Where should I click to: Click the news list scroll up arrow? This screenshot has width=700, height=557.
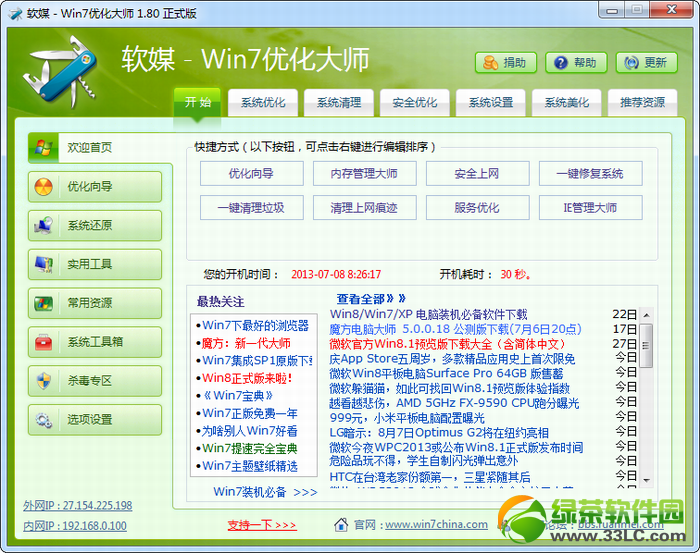coord(646,315)
